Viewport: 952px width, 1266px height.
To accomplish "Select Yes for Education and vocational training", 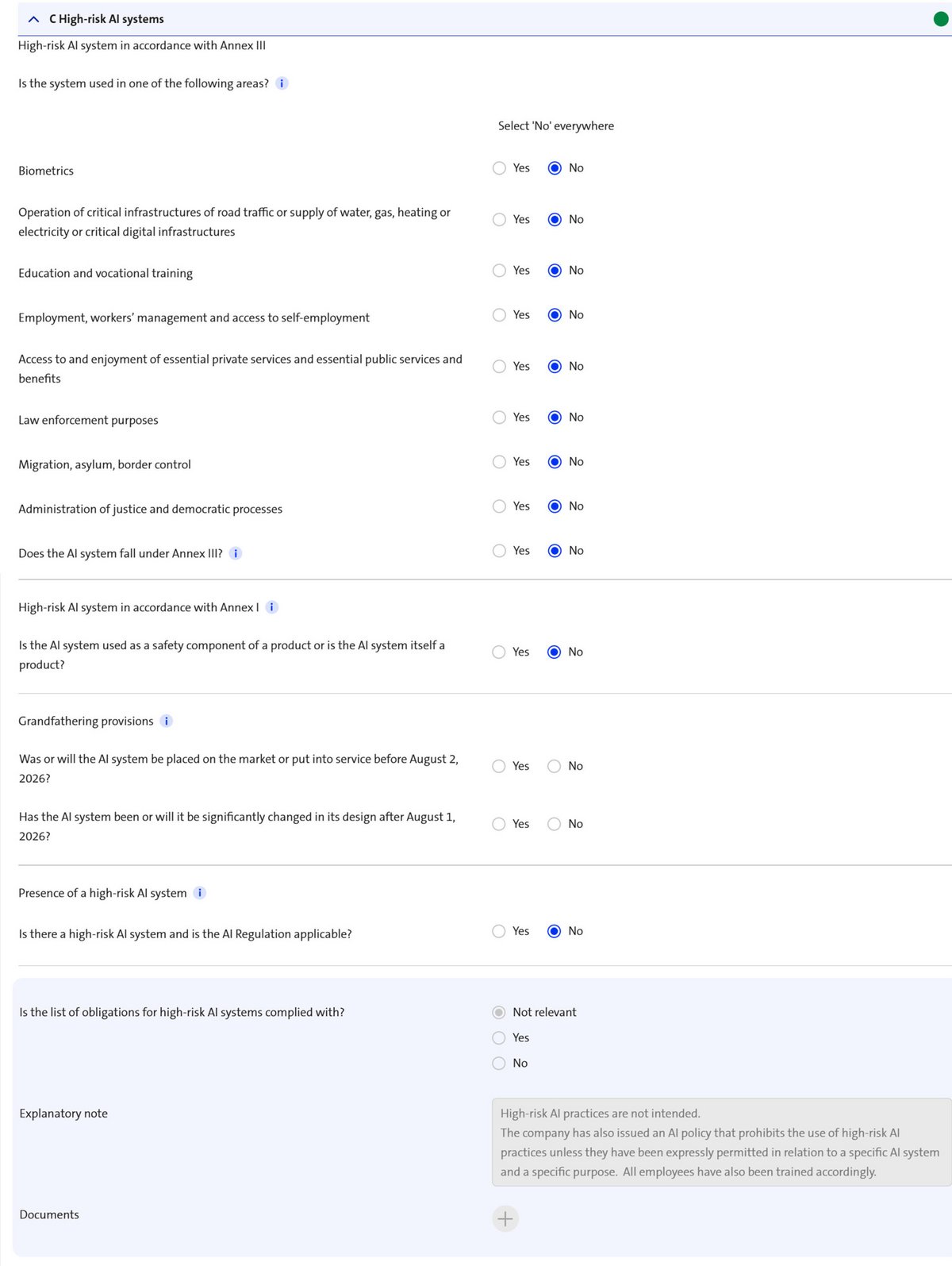I will click(499, 271).
